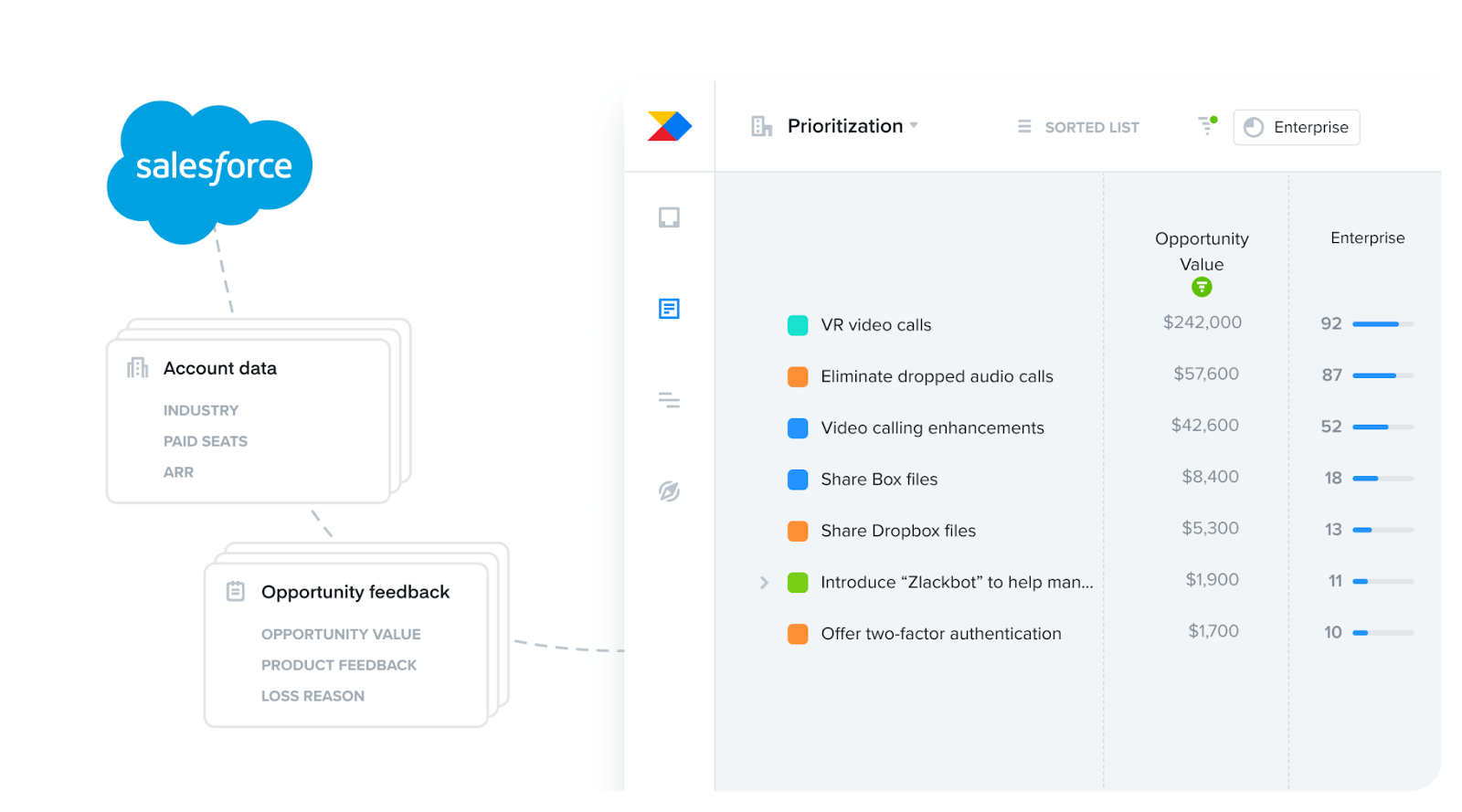This screenshot has width=1462, height=812.
Task: Click the Productboard logo icon
Action: pyautogui.click(x=670, y=126)
